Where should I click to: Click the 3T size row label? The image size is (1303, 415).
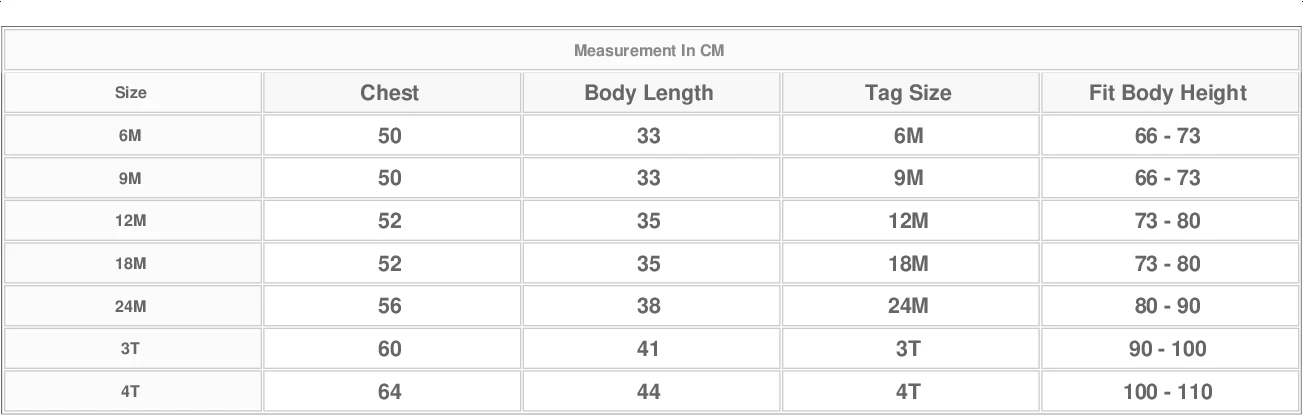[x=131, y=349]
